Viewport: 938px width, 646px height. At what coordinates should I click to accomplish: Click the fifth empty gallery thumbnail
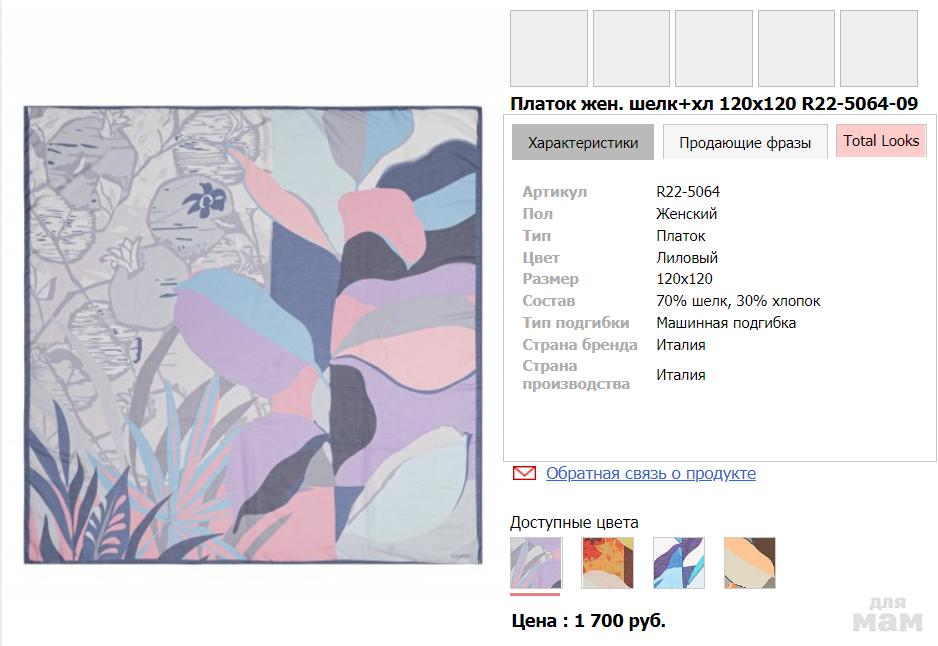879,48
